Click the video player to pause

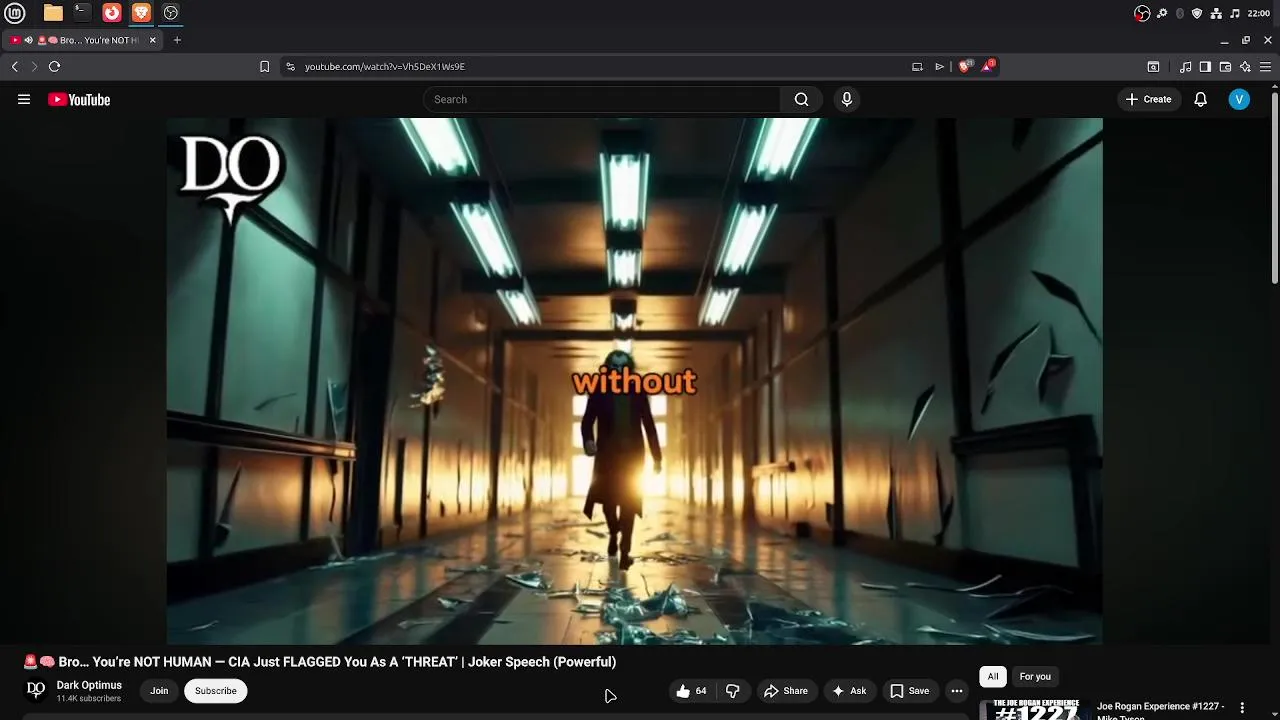point(635,381)
